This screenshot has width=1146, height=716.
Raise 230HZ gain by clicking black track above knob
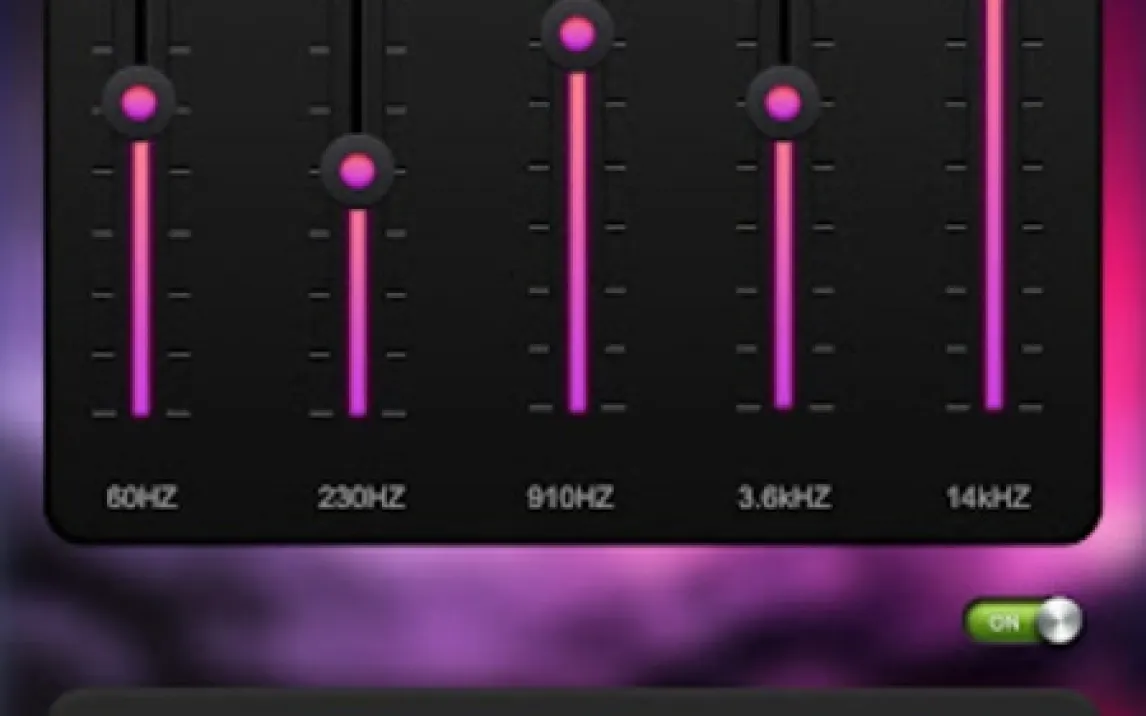(x=356, y=67)
